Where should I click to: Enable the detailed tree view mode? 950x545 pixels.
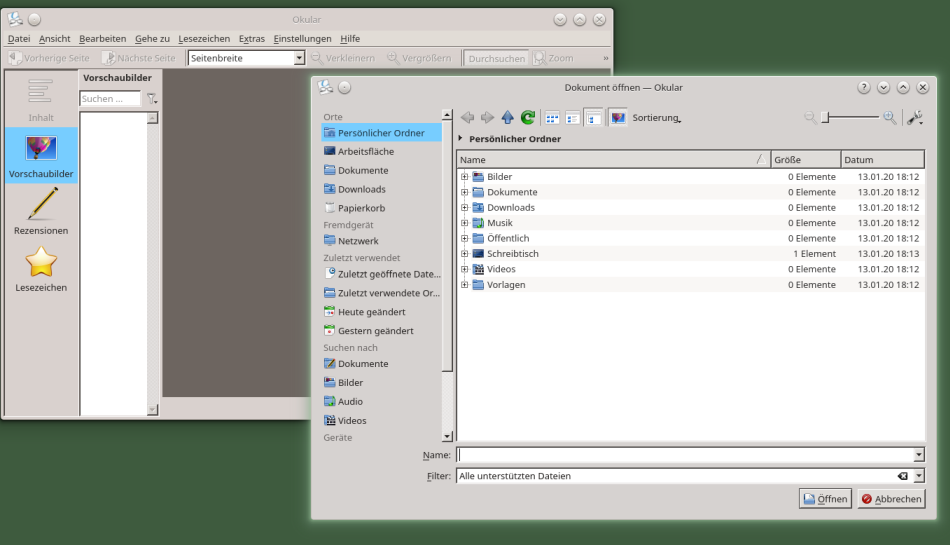coord(594,118)
